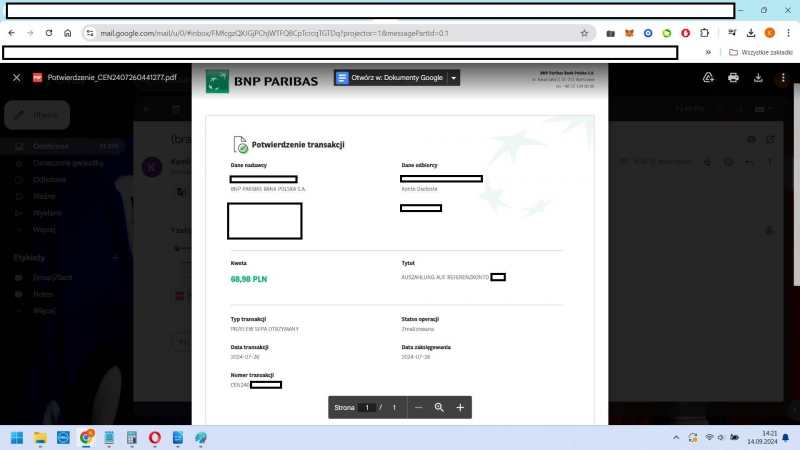Click the magnifier zoom reset icon

(x=439, y=408)
